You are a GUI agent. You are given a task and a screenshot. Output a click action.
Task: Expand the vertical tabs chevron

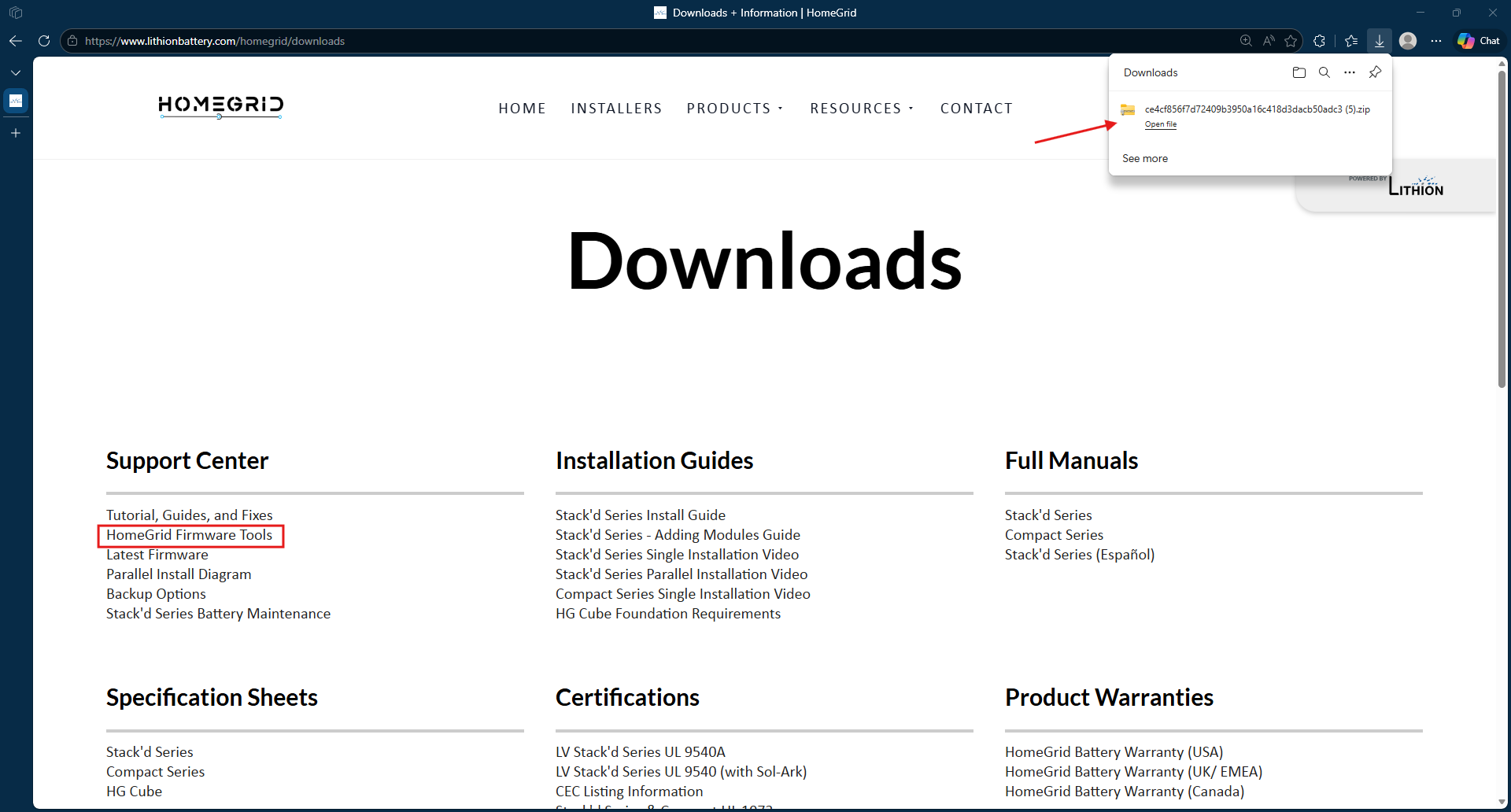click(16, 72)
